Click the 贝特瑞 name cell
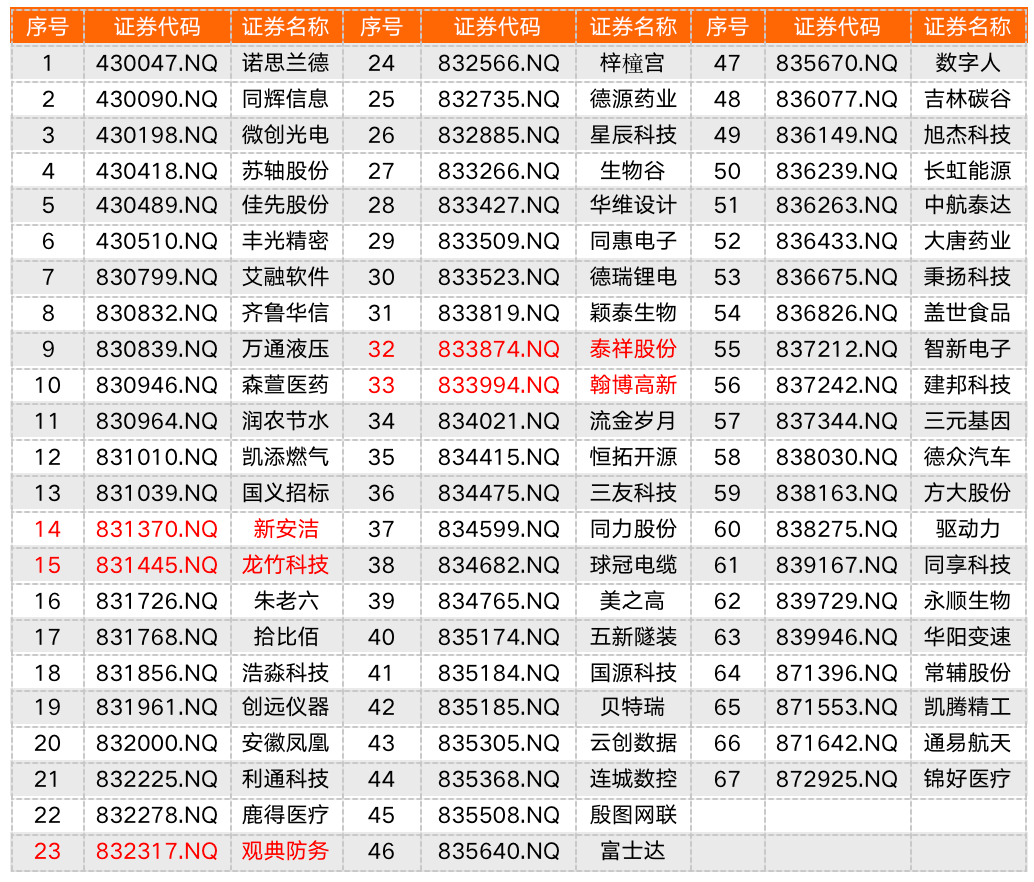 pyautogui.click(x=633, y=707)
